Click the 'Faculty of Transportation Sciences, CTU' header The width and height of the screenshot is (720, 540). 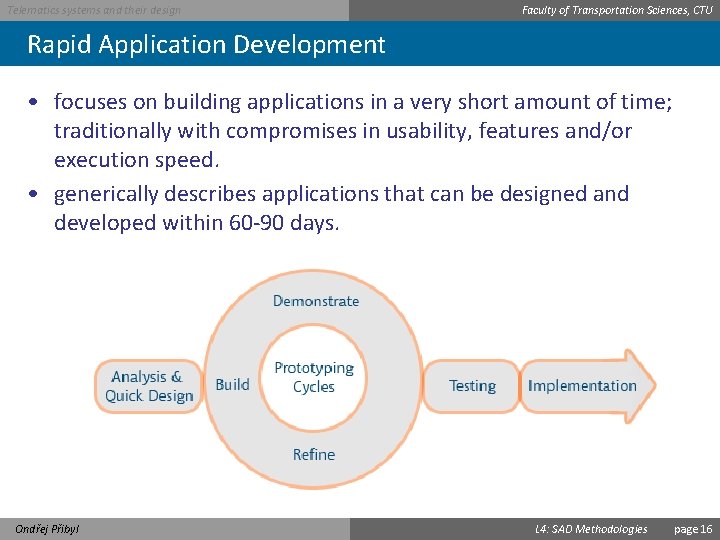pyautogui.click(x=617, y=10)
